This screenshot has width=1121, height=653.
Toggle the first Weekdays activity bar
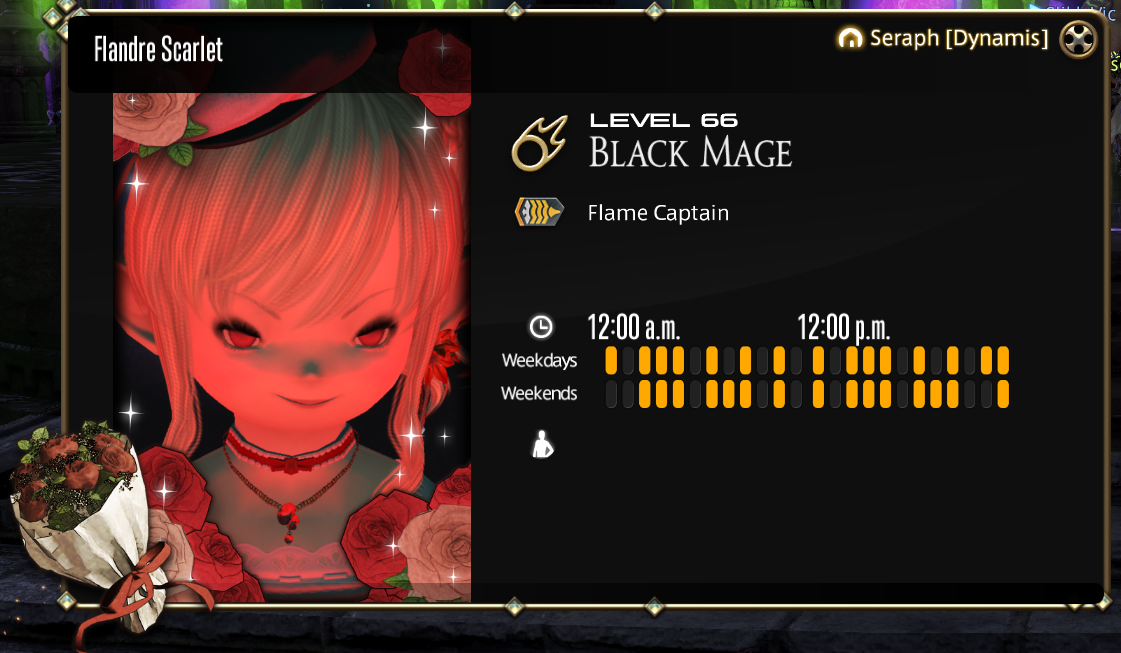(x=611, y=360)
